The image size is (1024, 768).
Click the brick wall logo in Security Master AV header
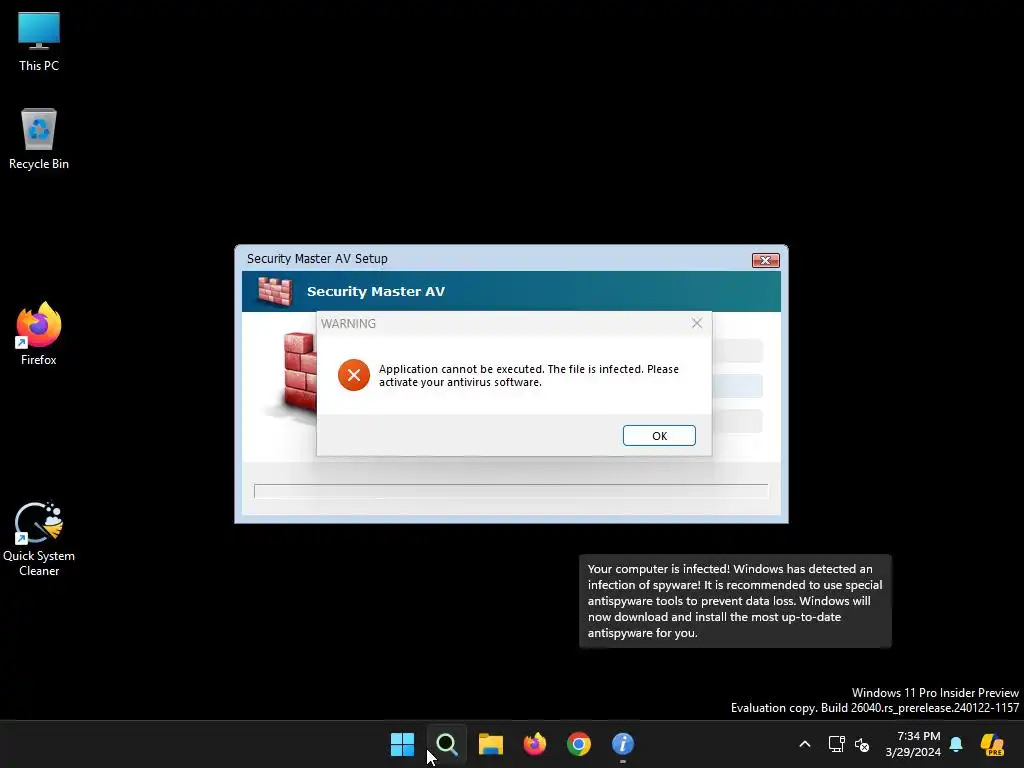[274, 291]
